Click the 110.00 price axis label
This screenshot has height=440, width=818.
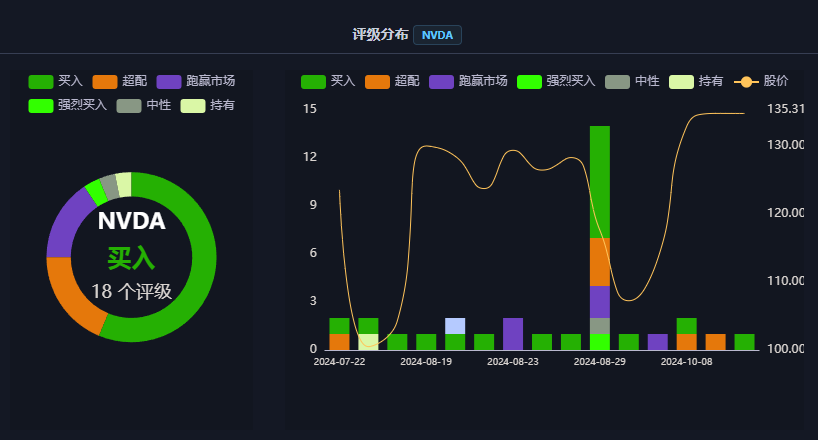[x=786, y=280]
